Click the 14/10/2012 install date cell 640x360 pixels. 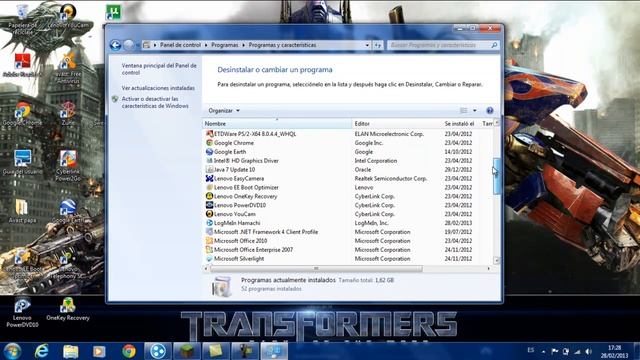458,152
